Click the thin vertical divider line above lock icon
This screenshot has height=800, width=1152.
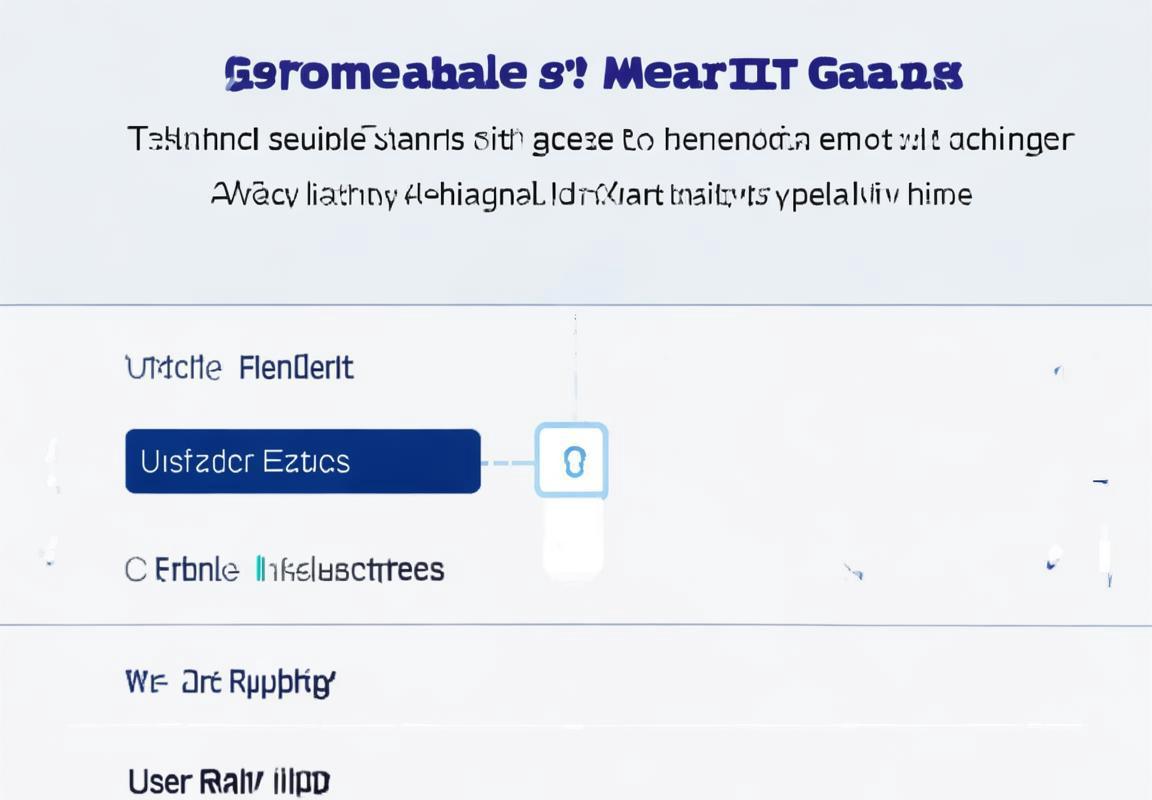click(x=575, y=367)
